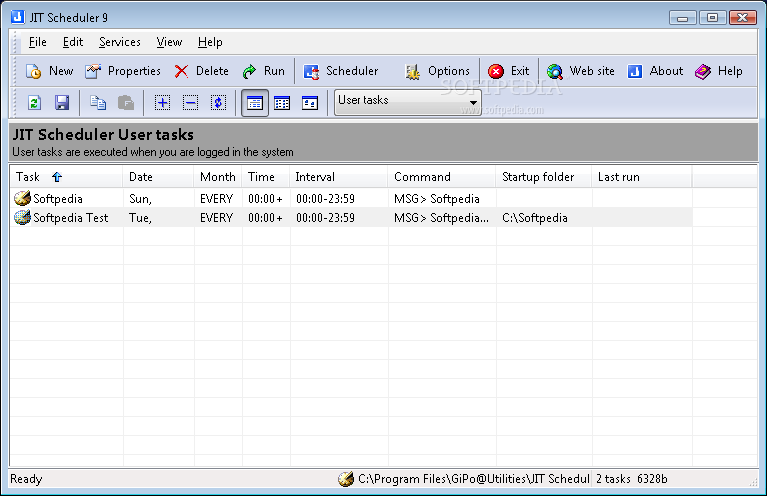
Task: Click the MSG> Softpedia... command cell
Action: [x=441, y=218]
